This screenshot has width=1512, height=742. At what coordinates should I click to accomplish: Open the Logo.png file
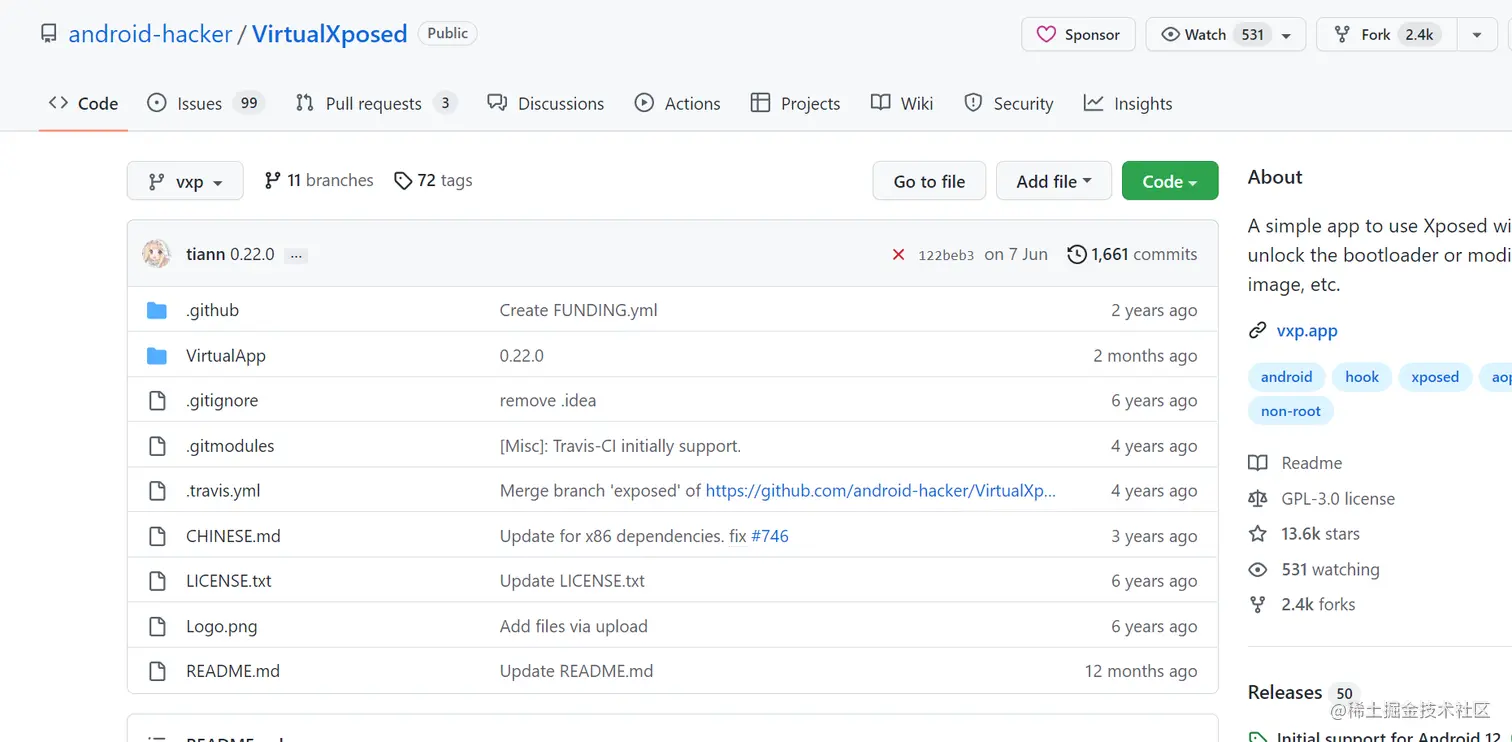(x=222, y=626)
